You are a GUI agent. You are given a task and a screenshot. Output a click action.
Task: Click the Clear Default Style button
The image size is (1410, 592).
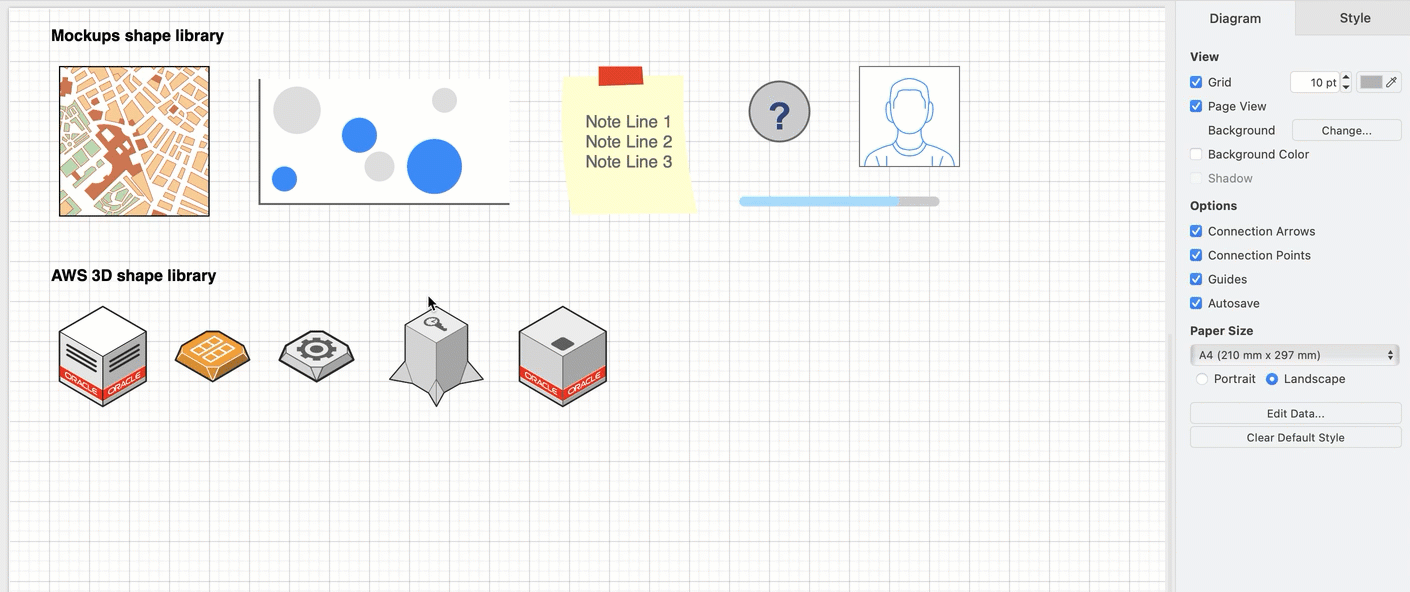[x=1295, y=437]
